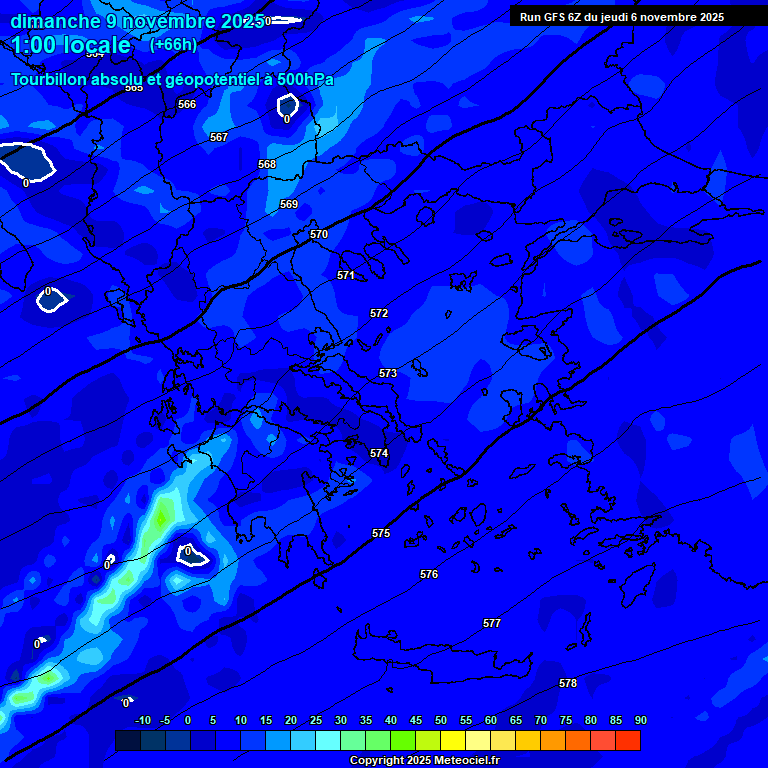Click the (+66h) forecast offset label

pos(173,44)
